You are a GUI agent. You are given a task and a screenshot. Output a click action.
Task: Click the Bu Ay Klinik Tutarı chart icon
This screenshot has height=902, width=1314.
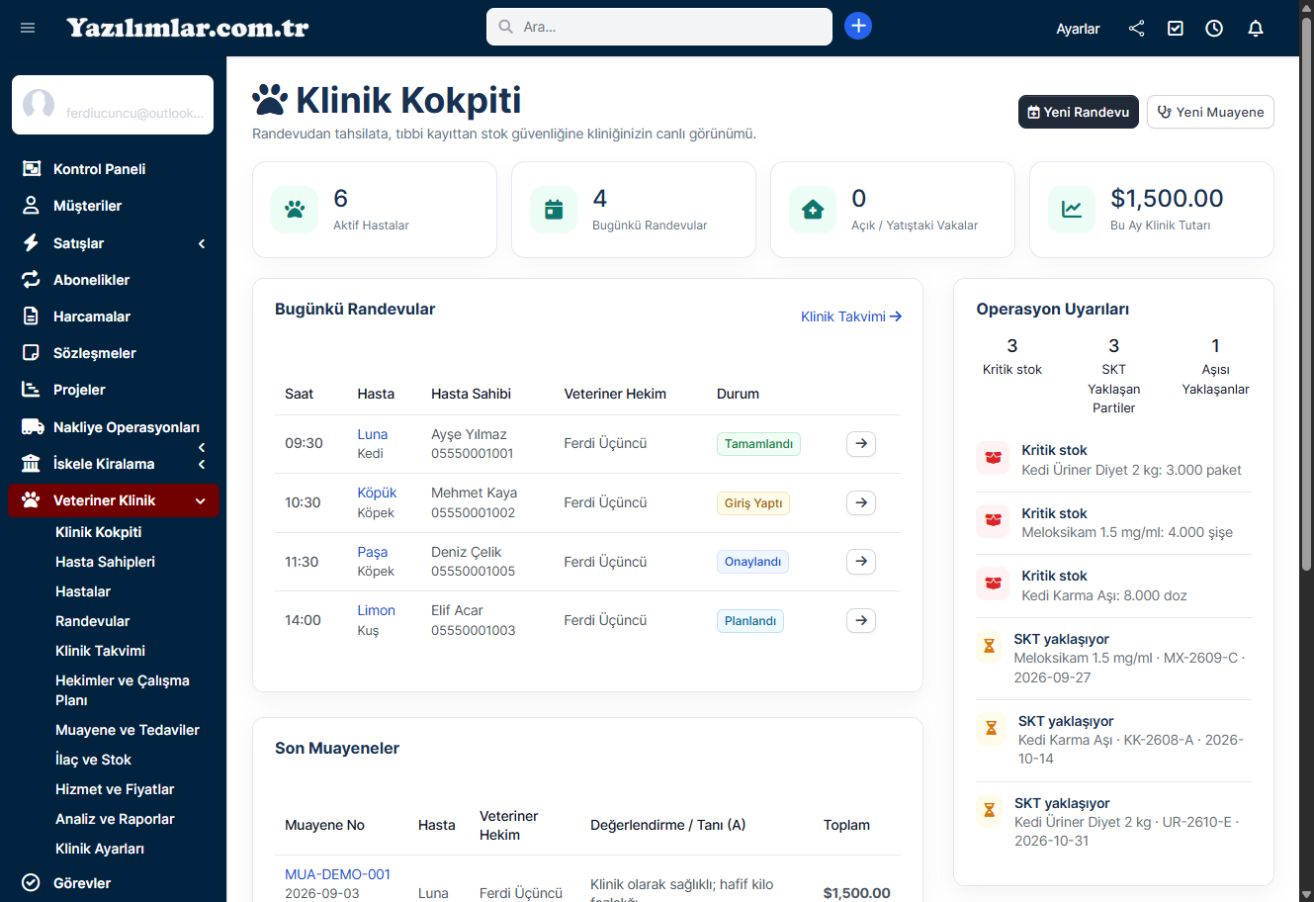(x=1072, y=210)
